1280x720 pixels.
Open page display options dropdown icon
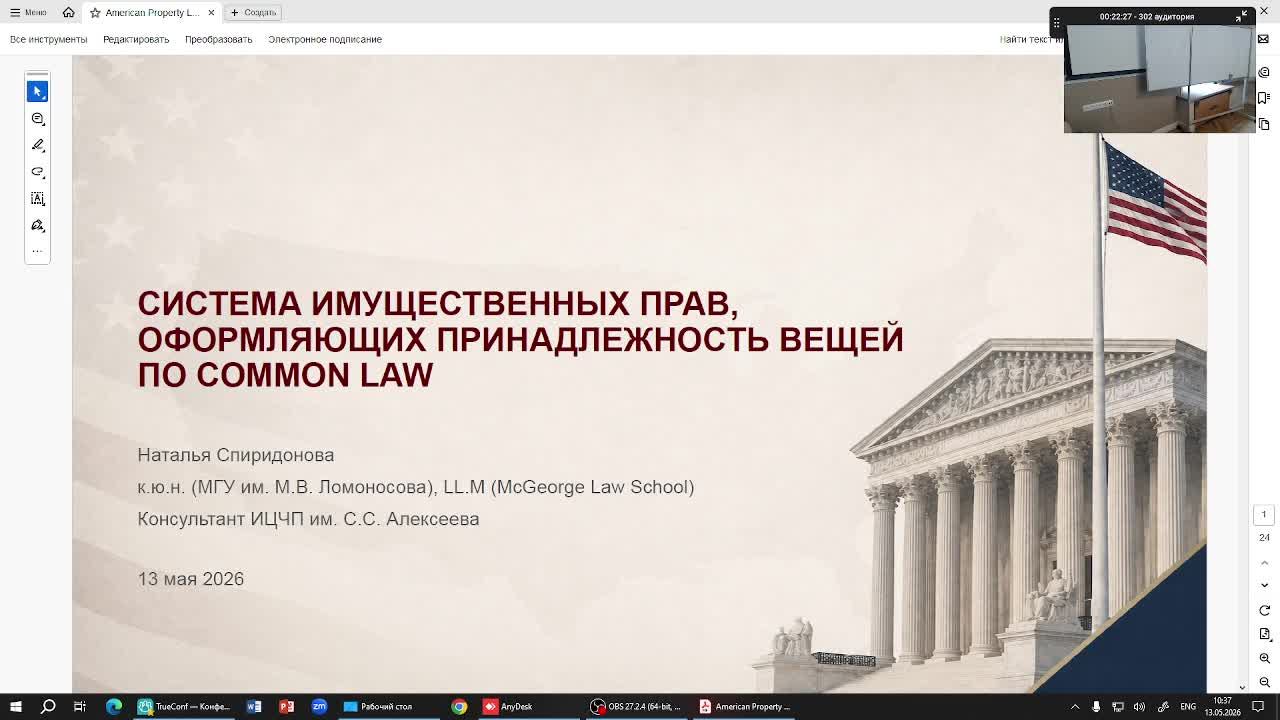point(1264,634)
